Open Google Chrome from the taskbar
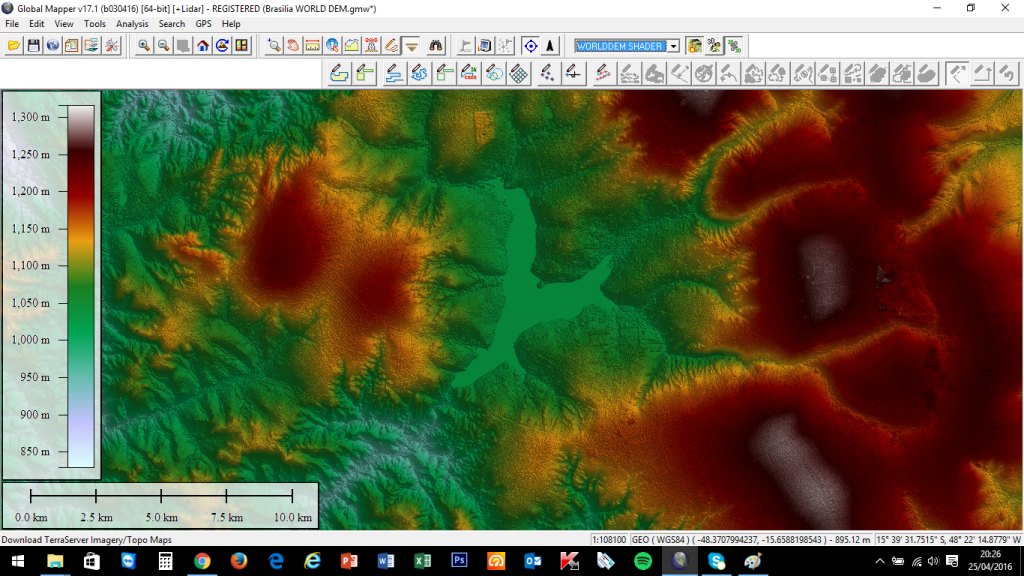Viewport: 1024px width, 576px height. click(x=202, y=561)
